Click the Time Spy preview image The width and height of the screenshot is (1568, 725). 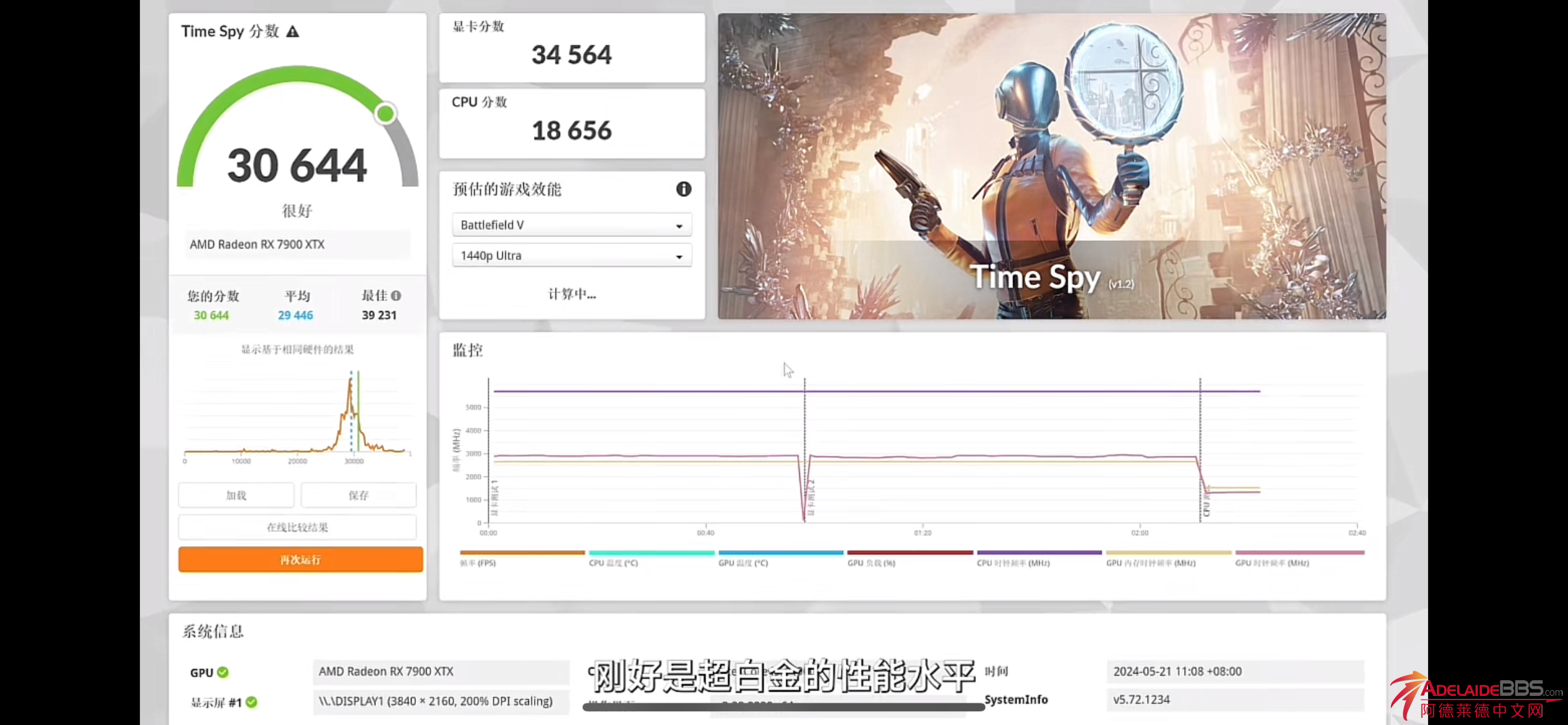[1051, 166]
